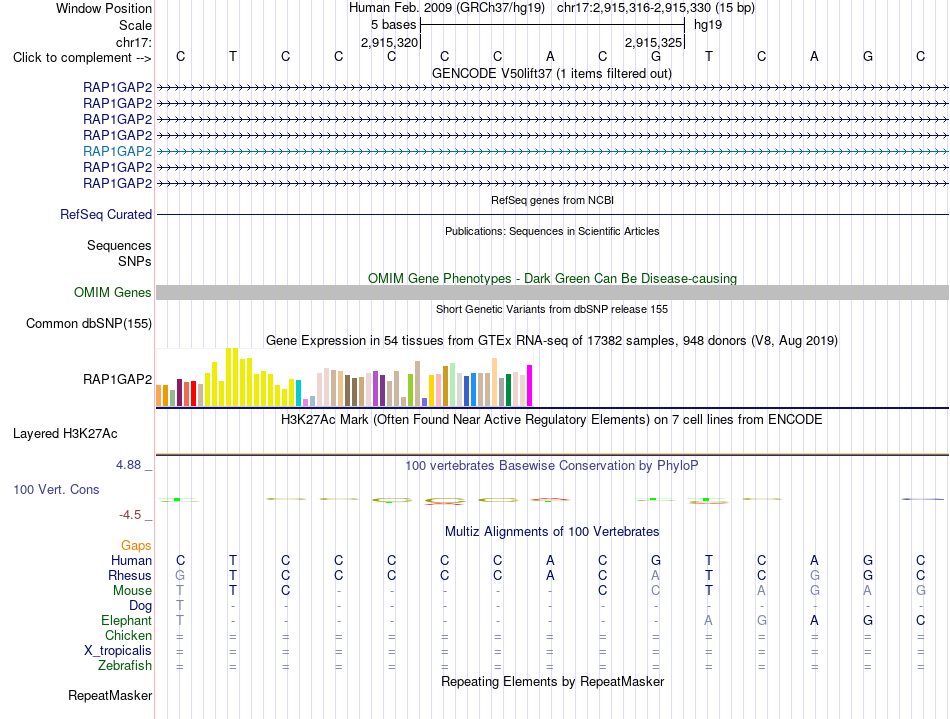The height and width of the screenshot is (719, 950).
Task: Click the RepeatMasker track label
Action: [110, 695]
